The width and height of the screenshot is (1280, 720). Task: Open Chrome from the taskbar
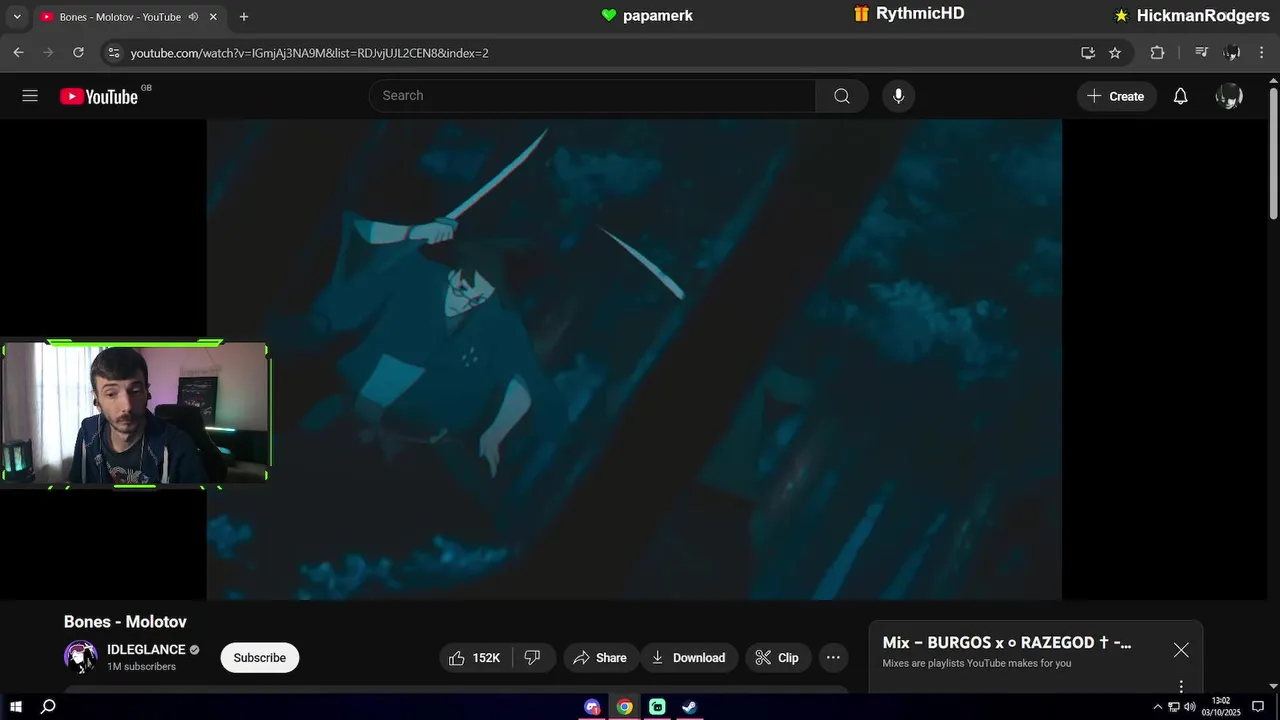pos(624,707)
